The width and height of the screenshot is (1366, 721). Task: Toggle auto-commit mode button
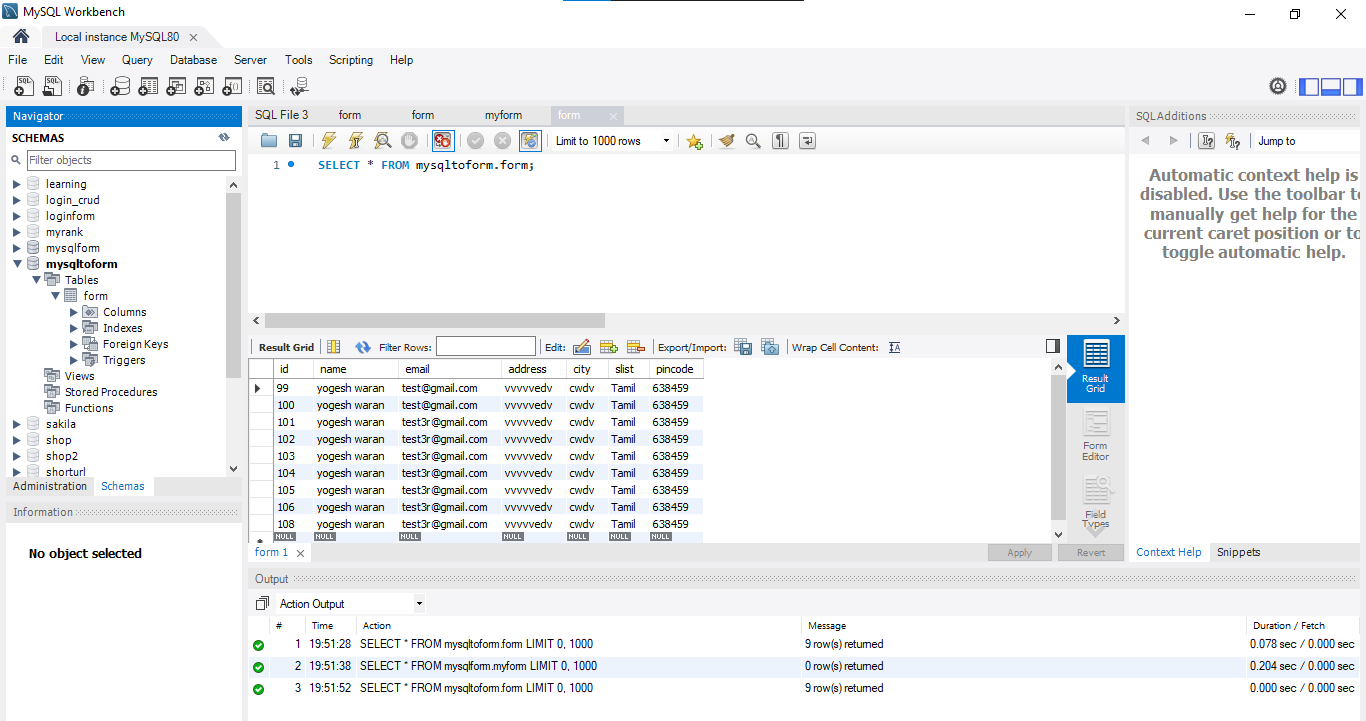point(530,141)
